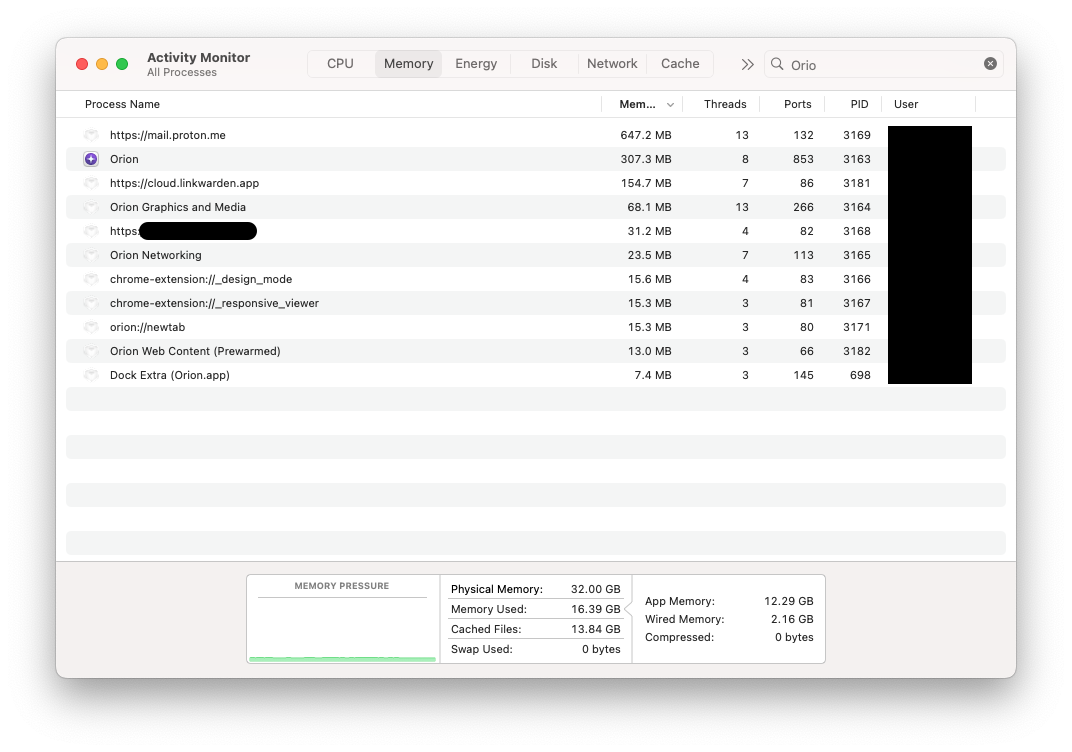Clear the search field using the X button
Image resolution: width=1072 pixels, height=752 pixels.
tap(990, 63)
